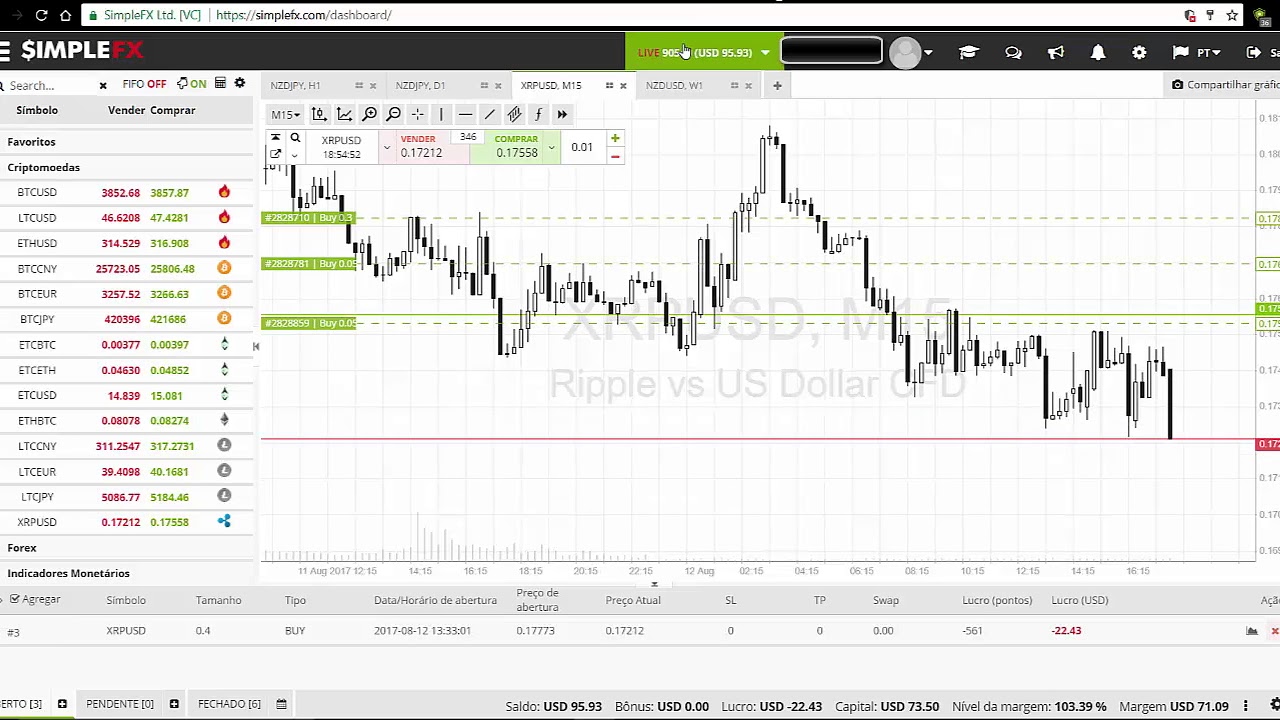Open the notifications bell
The width and height of the screenshot is (1280, 720).
(1098, 52)
